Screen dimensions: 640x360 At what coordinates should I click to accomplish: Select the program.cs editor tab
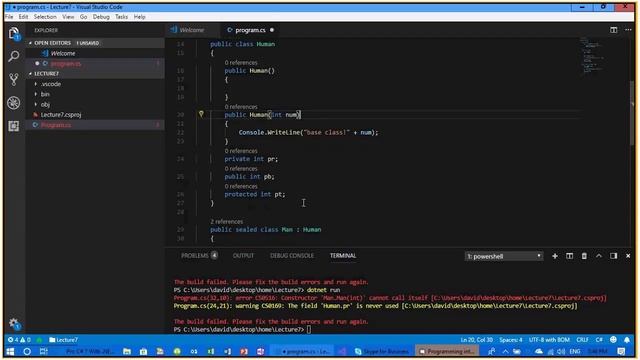point(250,30)
